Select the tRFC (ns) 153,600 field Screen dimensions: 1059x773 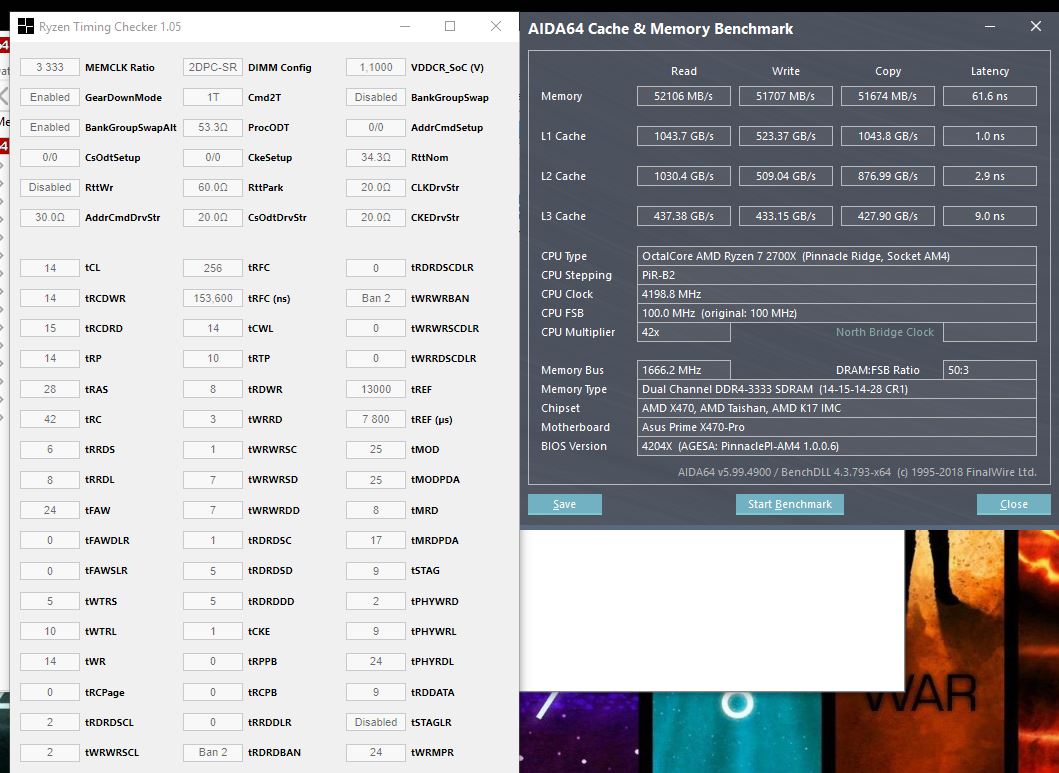point(213,298)
